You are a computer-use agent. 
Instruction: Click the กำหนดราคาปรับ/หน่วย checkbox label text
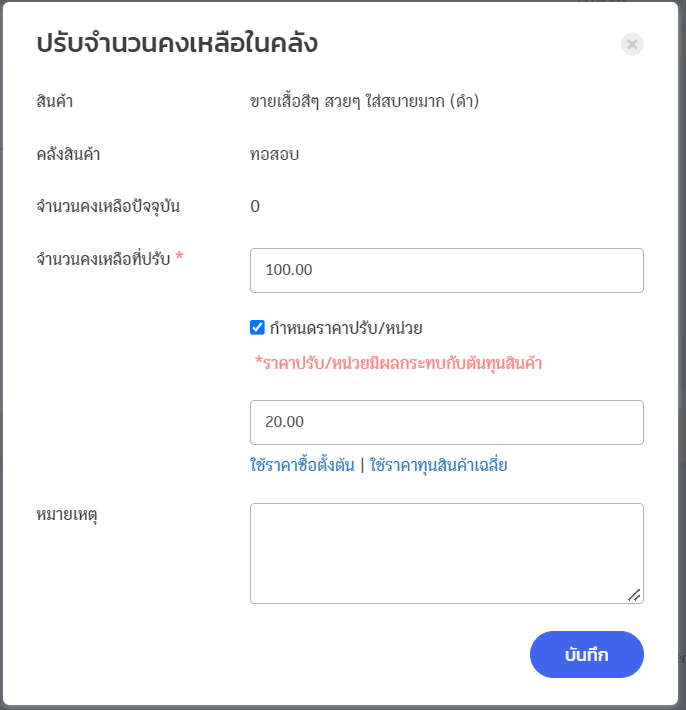click(x=346, y=328)
